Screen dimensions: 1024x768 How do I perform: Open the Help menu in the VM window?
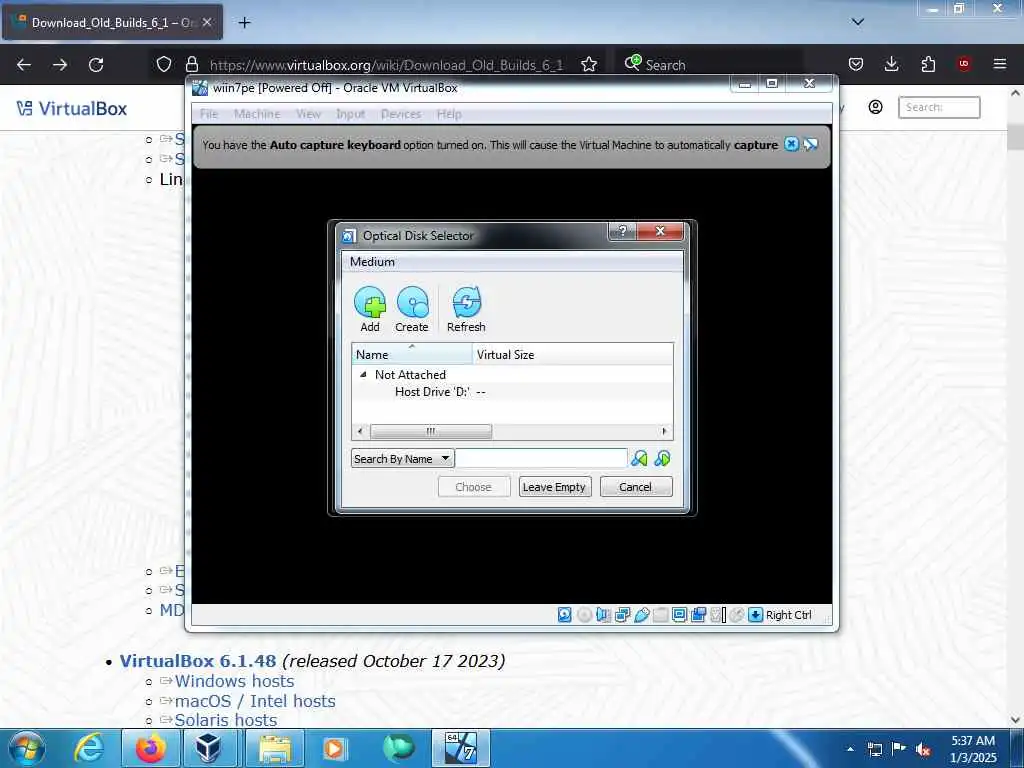449,114
